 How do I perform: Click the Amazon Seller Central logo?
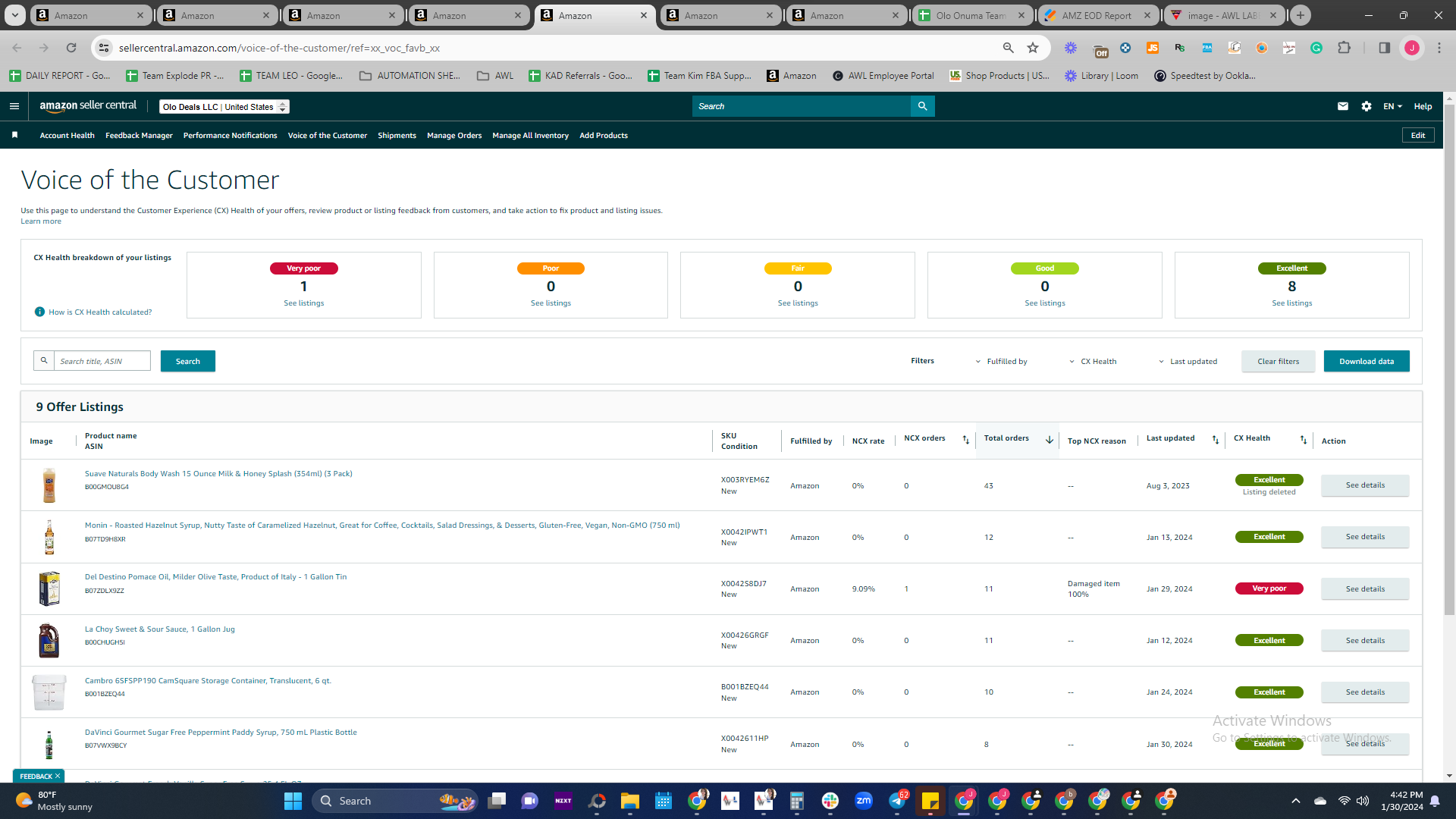tap(88, 106)
